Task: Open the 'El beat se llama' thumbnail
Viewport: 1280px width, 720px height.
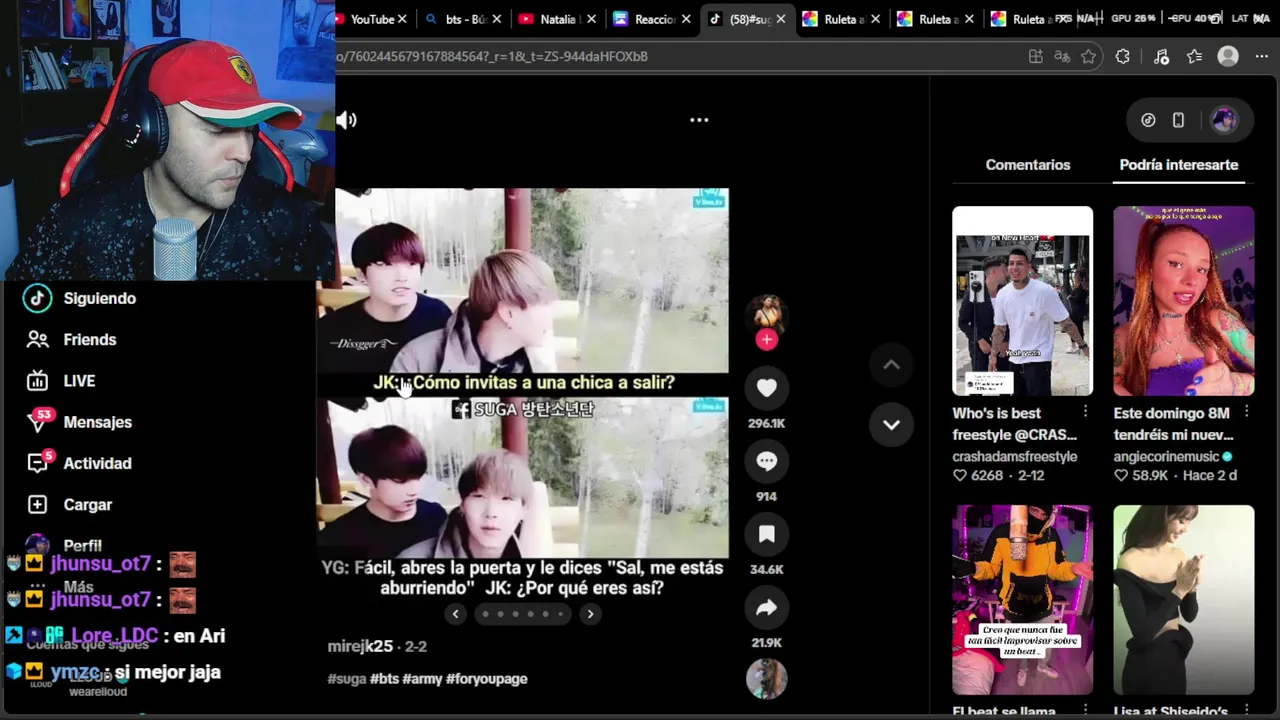Action: pyautogui.click(x=1022, y=599)
